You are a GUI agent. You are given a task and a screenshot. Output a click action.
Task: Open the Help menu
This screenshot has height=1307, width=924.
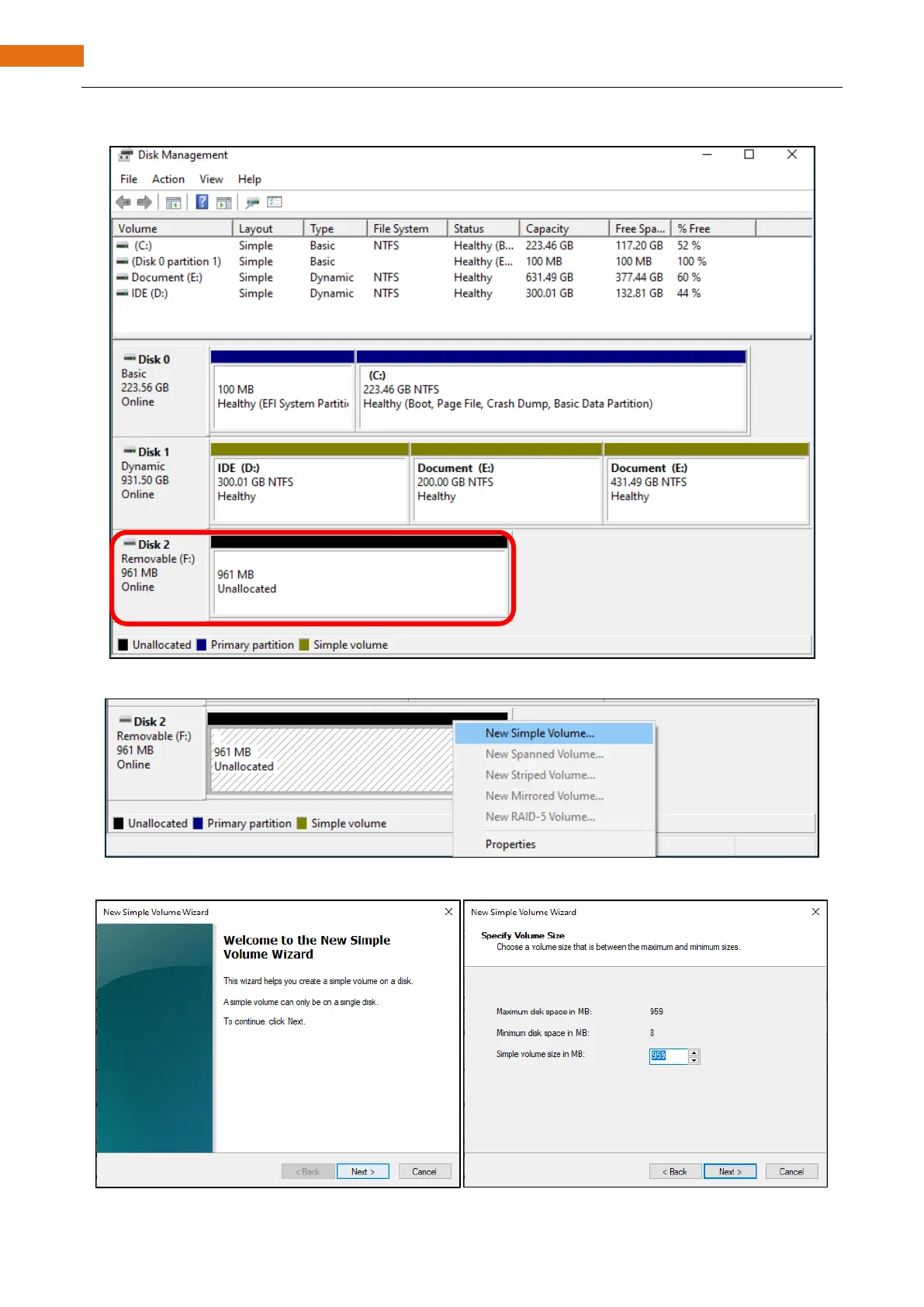pyautogui.click(x=249, y=179)
